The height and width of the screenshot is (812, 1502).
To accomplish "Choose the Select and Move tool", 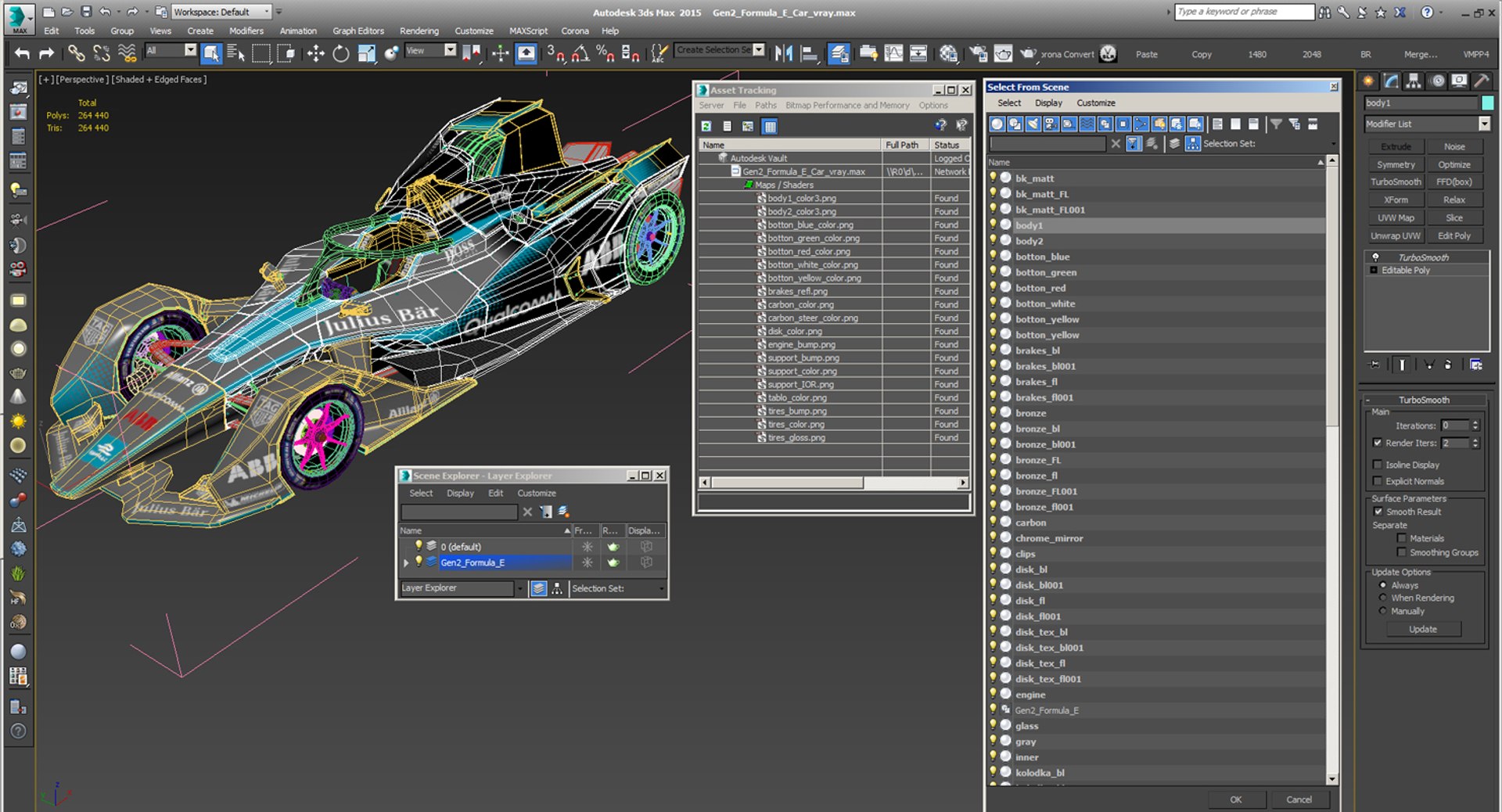I will [315, 53].
